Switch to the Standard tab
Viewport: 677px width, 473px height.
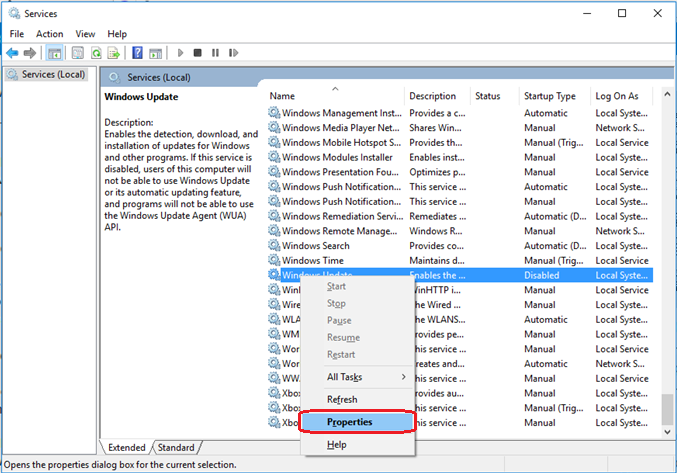pyautogui.click(x=176, y=448)
